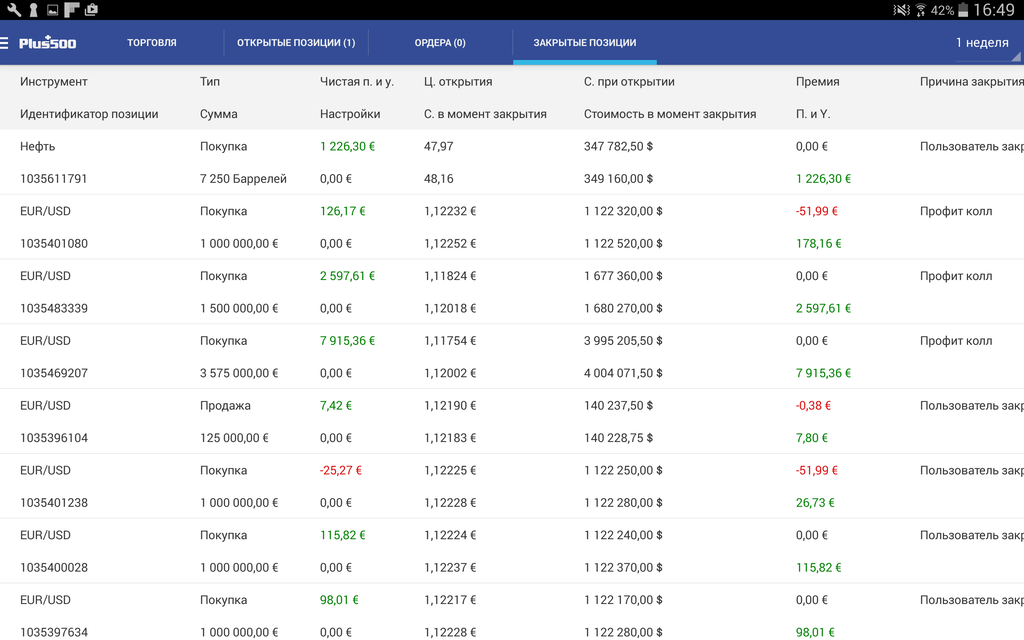Viewport: 1024px width, 640px height.
Task: Switch to the Ордера (0) tab
Action: click(440, 43)
